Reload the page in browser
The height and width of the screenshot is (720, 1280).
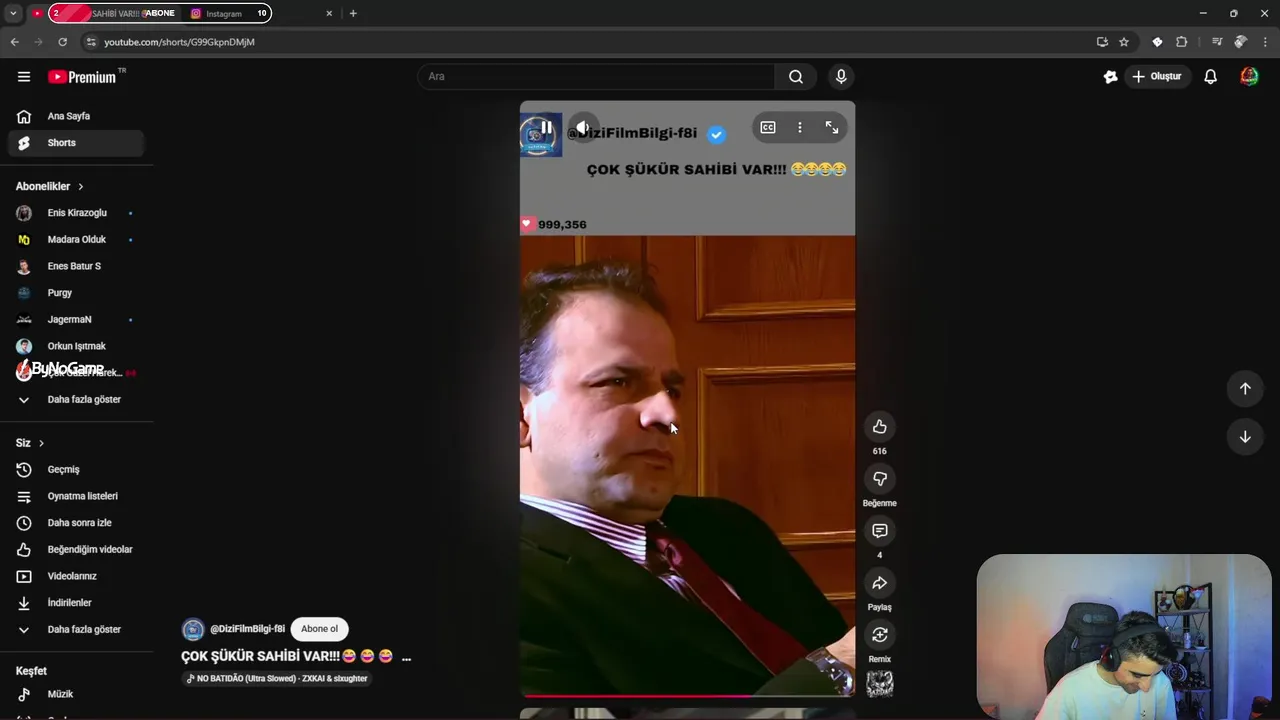point(62,42)
